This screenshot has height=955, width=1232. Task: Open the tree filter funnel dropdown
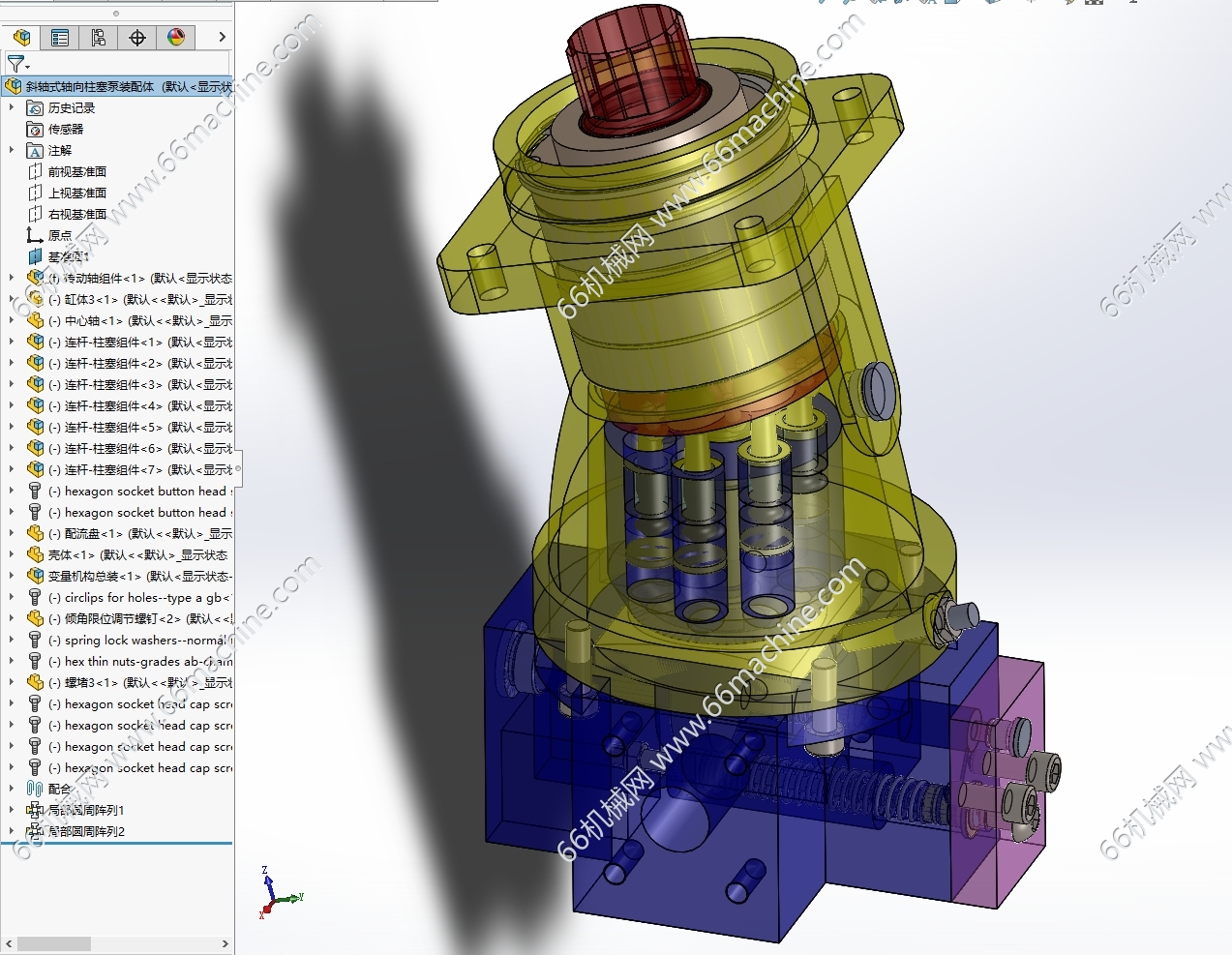(x=17, y=64)
